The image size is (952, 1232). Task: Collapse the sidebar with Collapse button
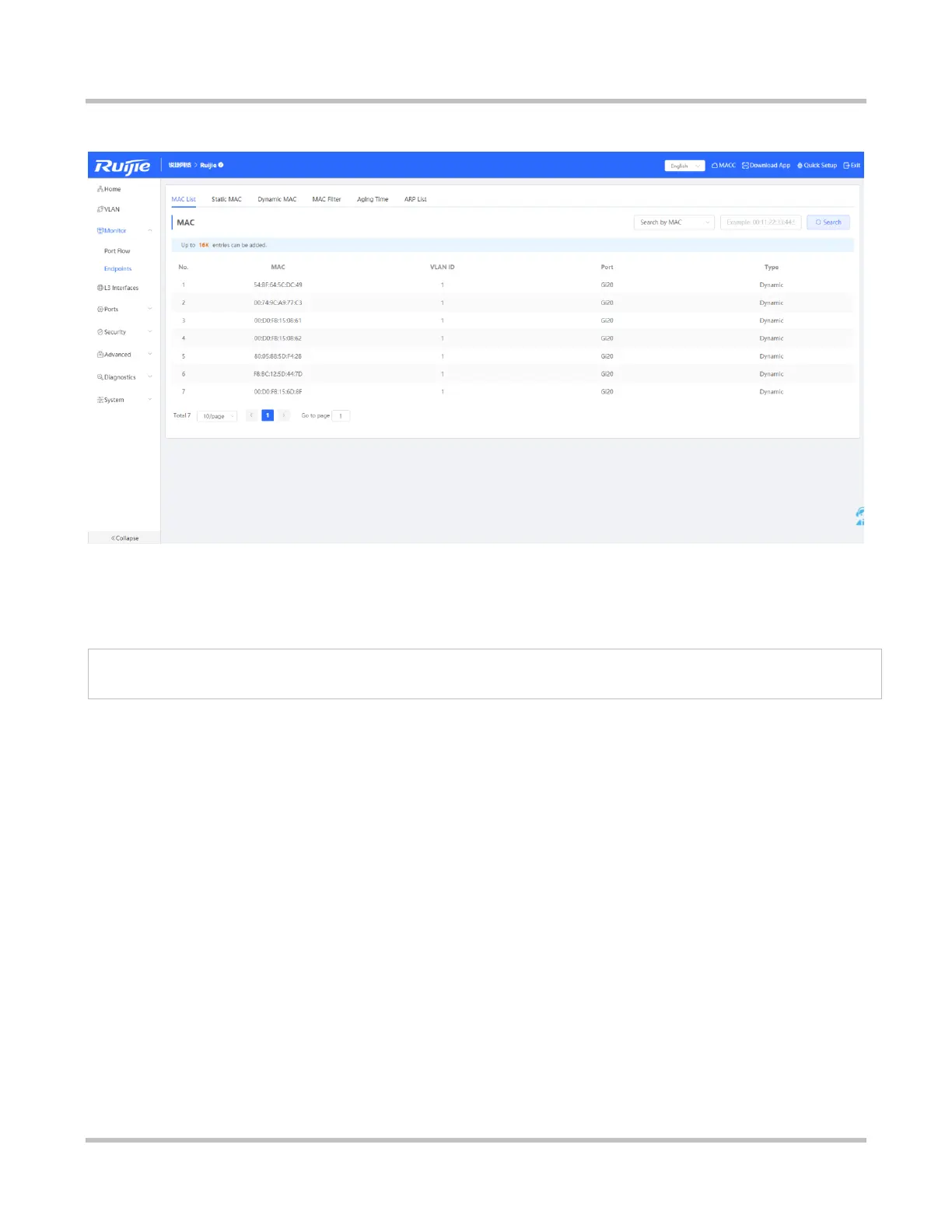tap(124, 538)
